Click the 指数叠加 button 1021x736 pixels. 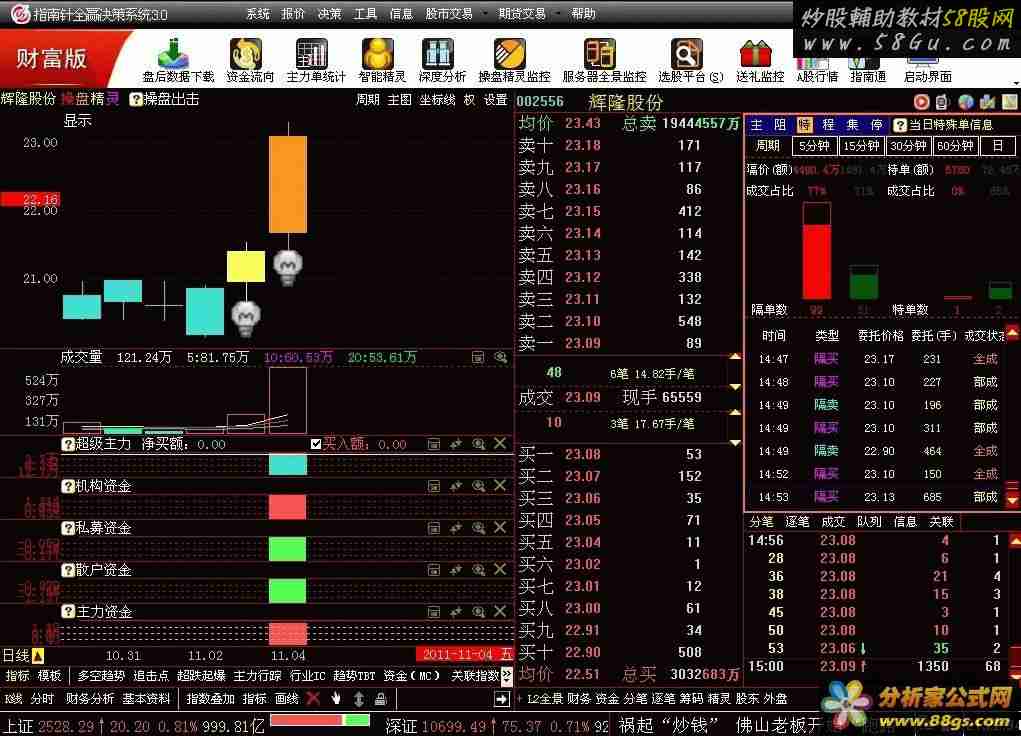[x=210, y=699]
